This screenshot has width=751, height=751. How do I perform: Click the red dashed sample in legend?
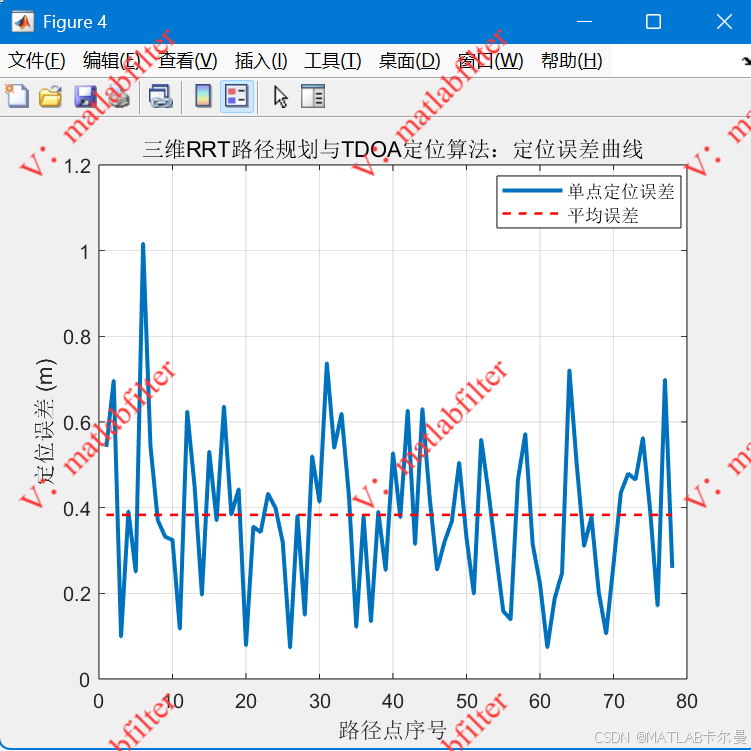pyautogui.click(x=532, y=214)
